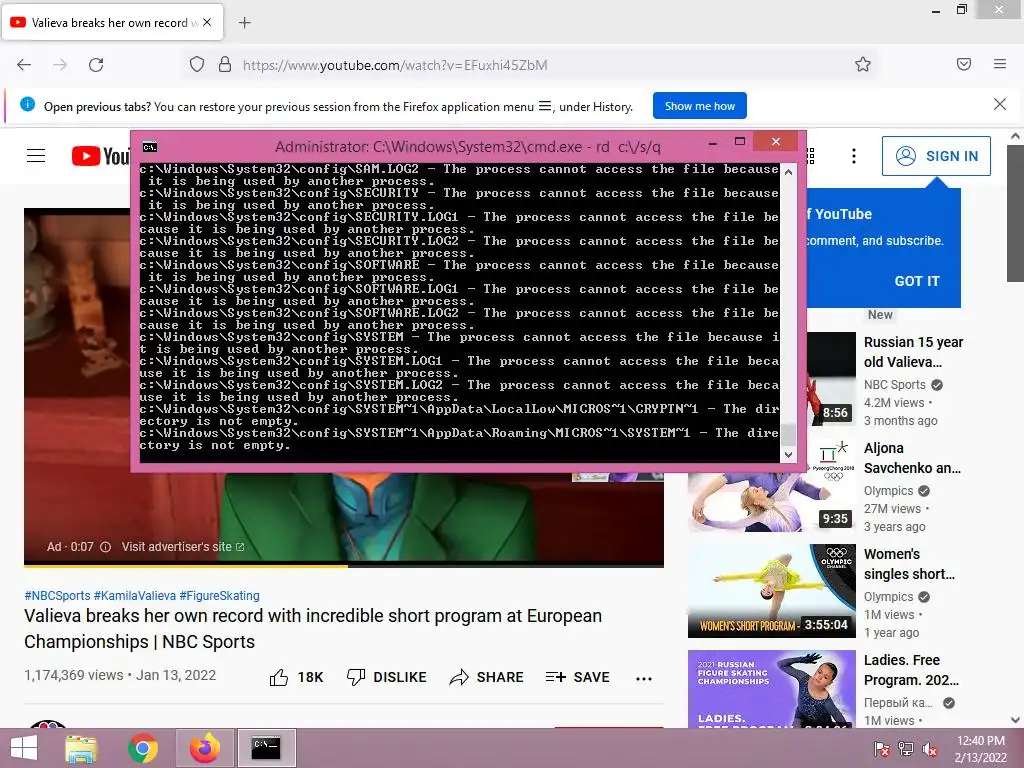Open the ad info circle icon
The image size is (1024, 768).
(105, 547)
